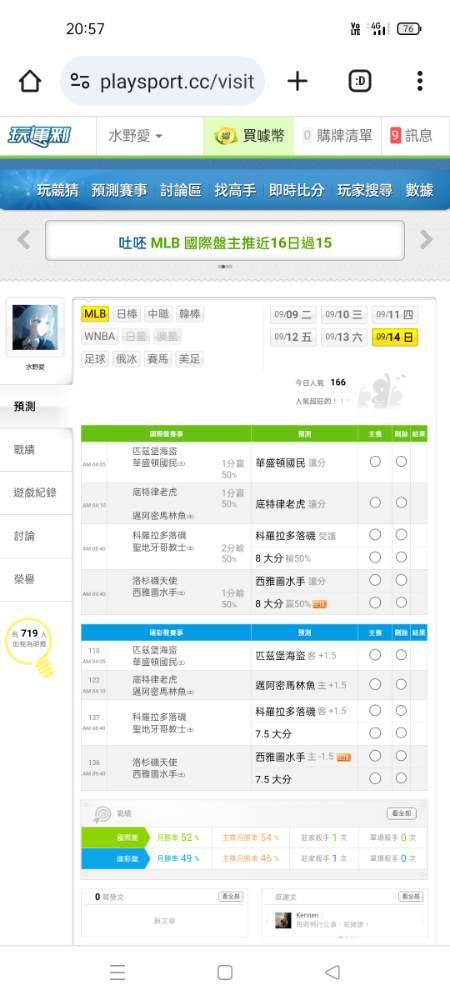Click the 吐呸 MLB 國際盤主推 banner link

click(x=225, y=242)
